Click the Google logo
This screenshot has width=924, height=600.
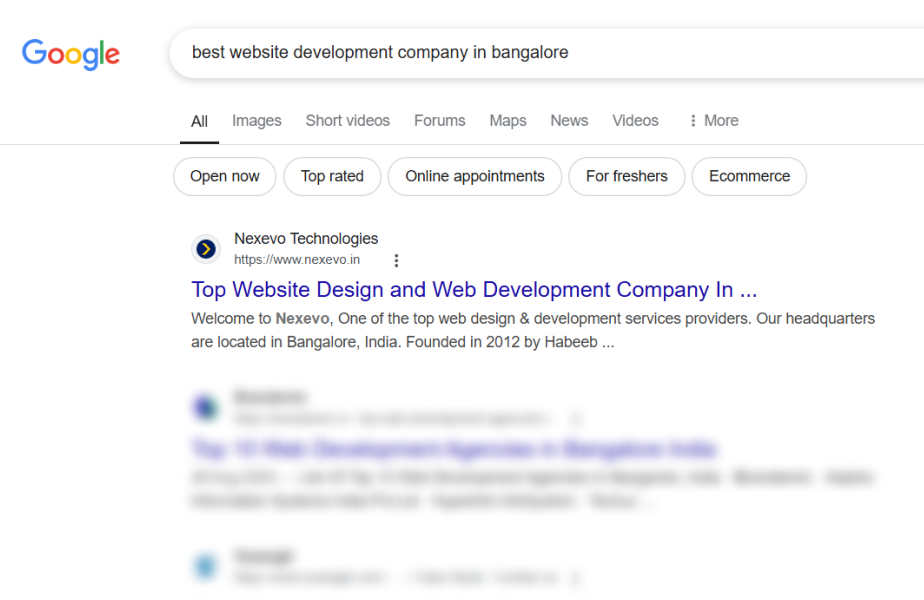(x=71, y=53)
